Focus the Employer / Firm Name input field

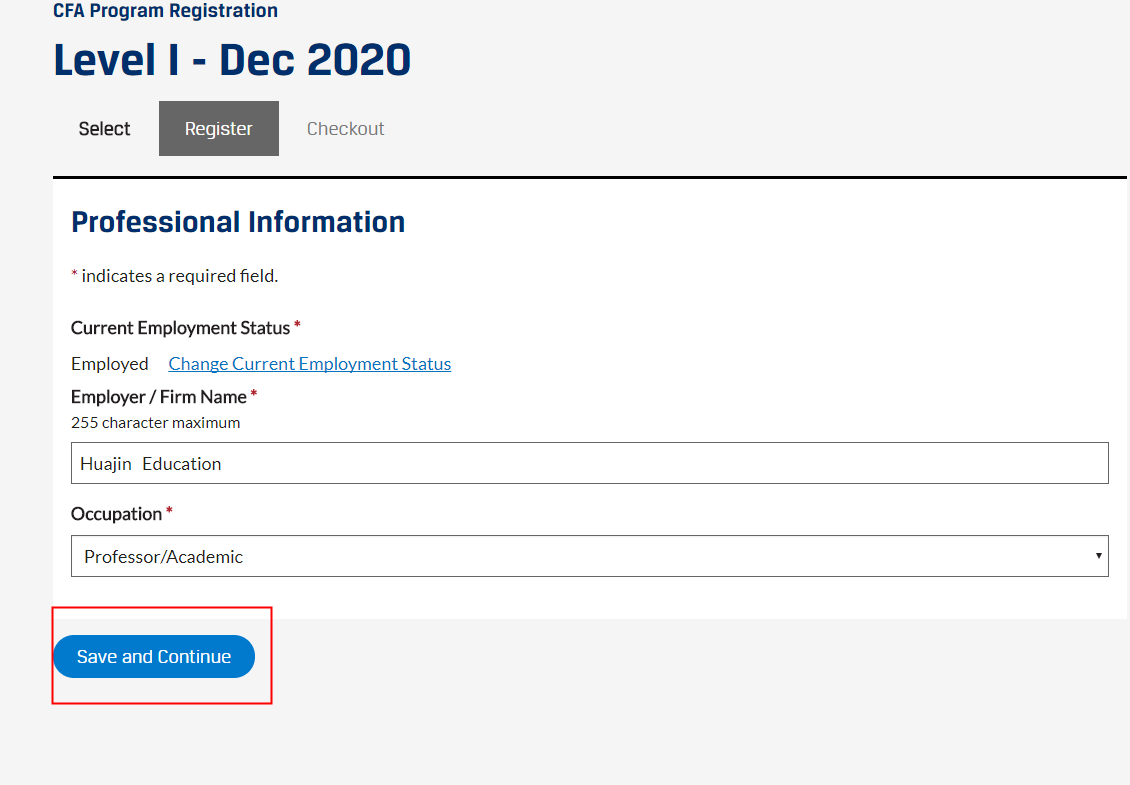click(x=590, y=463)
